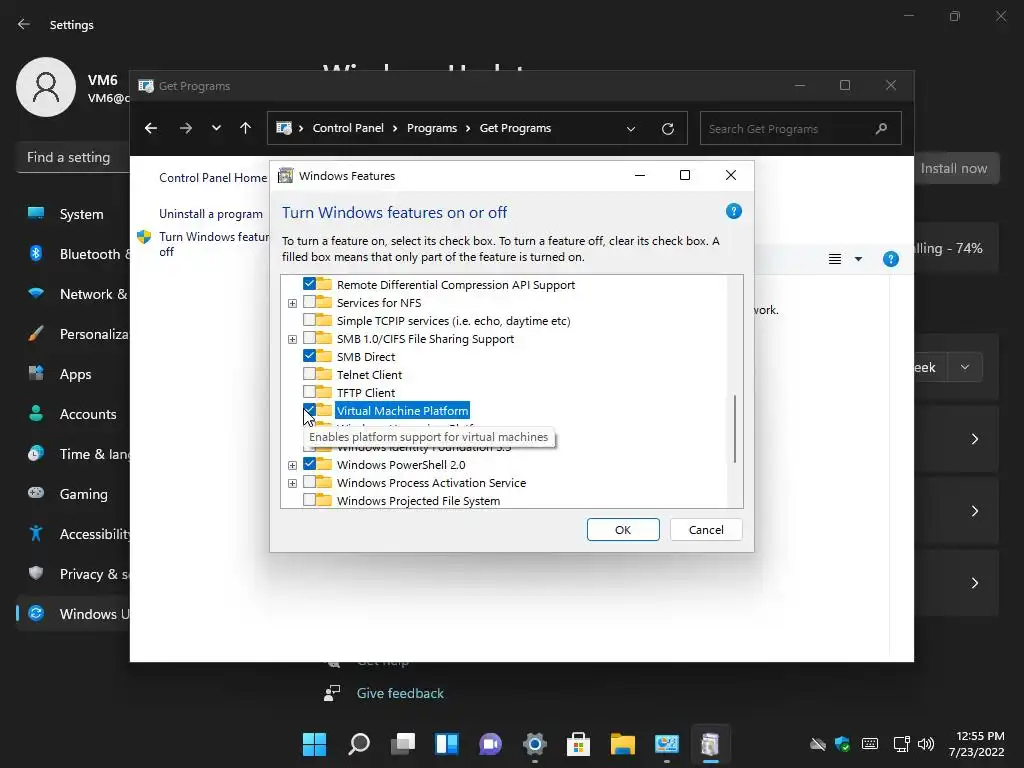1024x768 pixels.
Task: Click the Settings back arrow
Action: (x=24, y=24)
